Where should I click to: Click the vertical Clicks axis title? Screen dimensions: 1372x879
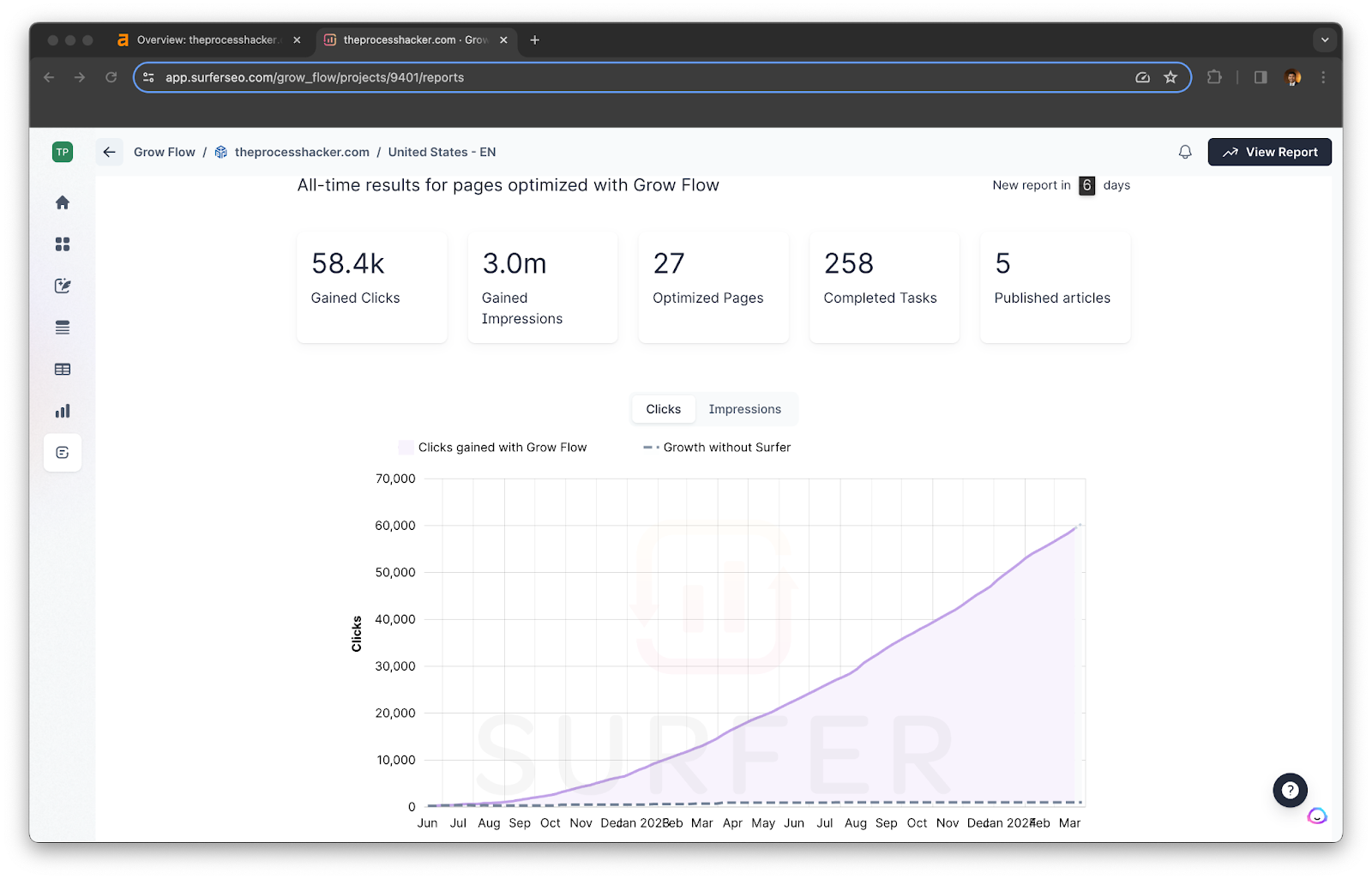pos(357,634)
